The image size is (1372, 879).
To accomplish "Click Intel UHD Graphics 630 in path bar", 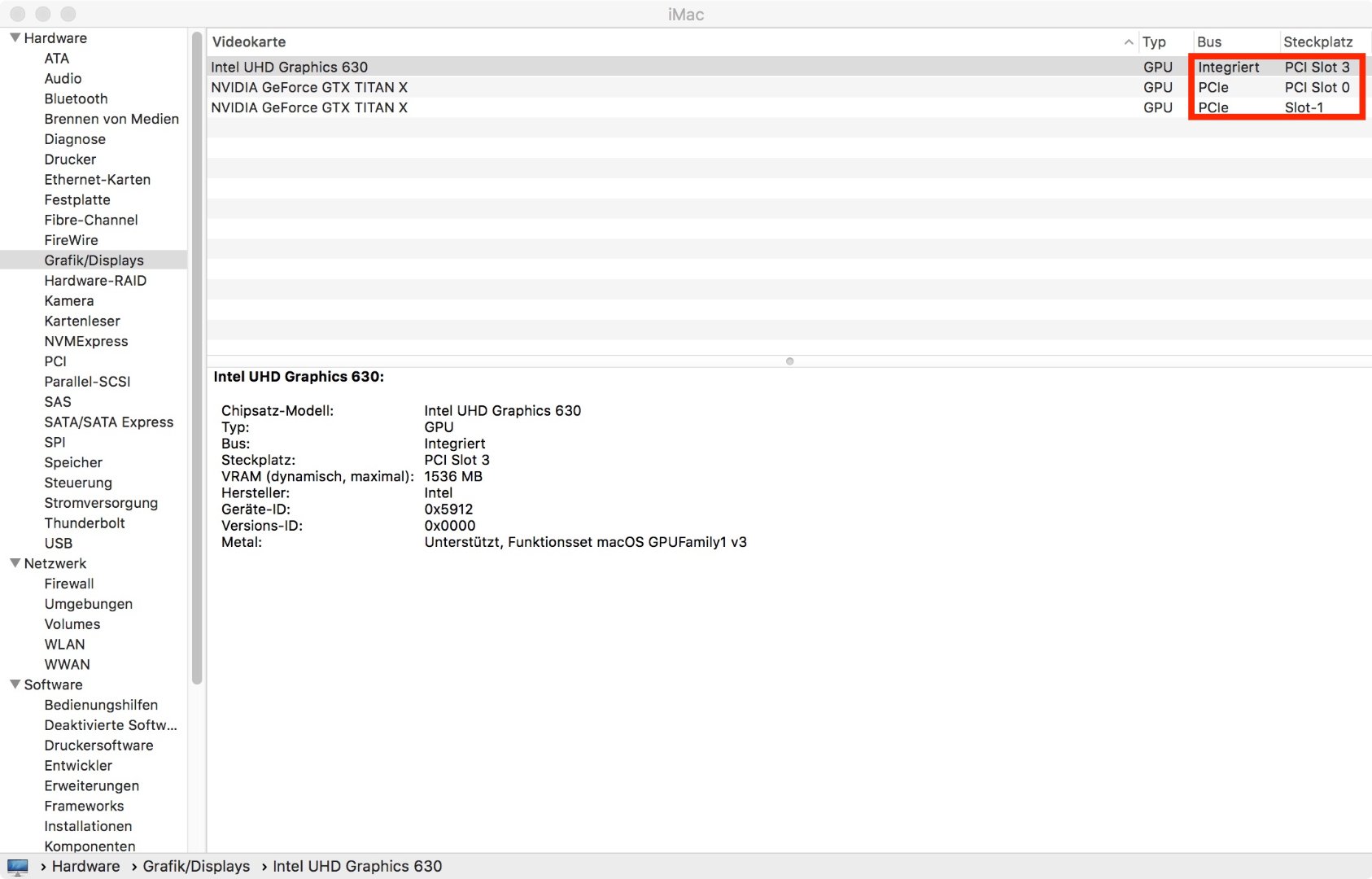I will [x=357, y=867].
